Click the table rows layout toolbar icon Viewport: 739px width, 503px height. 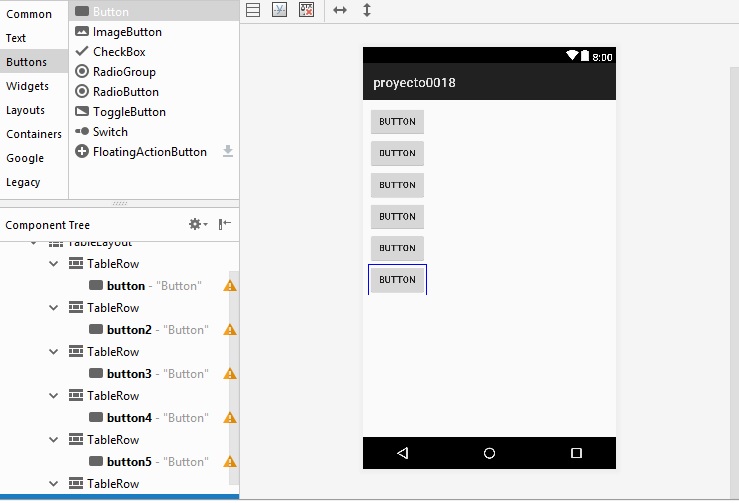pos(253,10)
